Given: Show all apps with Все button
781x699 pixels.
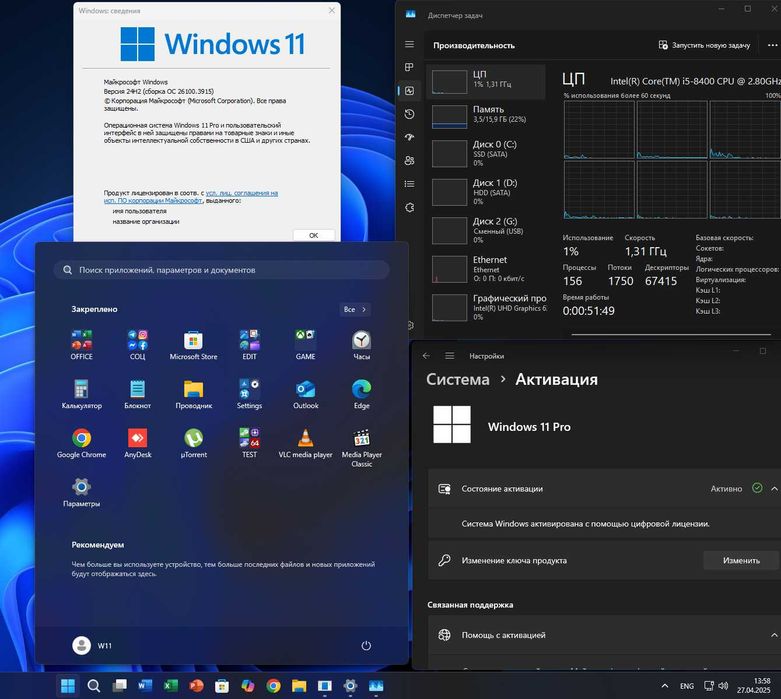Looking at the screenshot, I should click(x=355, y=309).
